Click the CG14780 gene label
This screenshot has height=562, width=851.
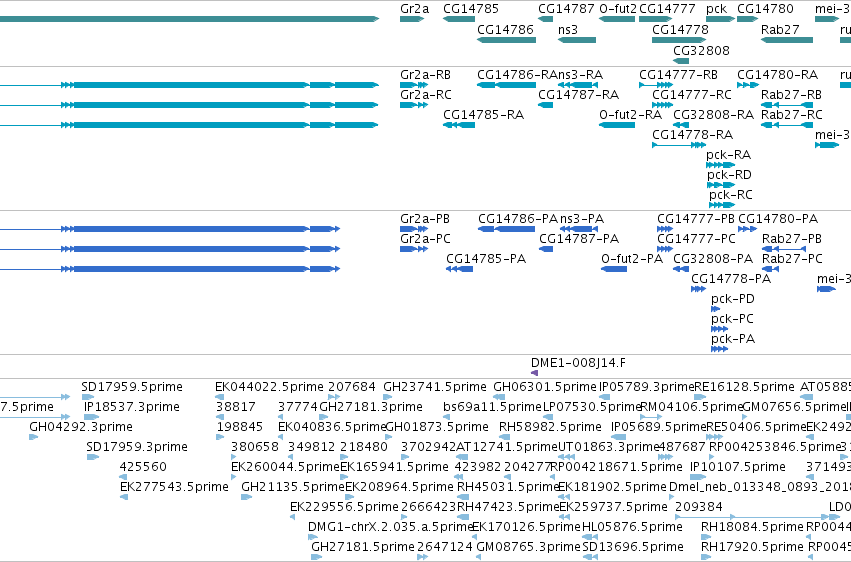pos(765,9)
